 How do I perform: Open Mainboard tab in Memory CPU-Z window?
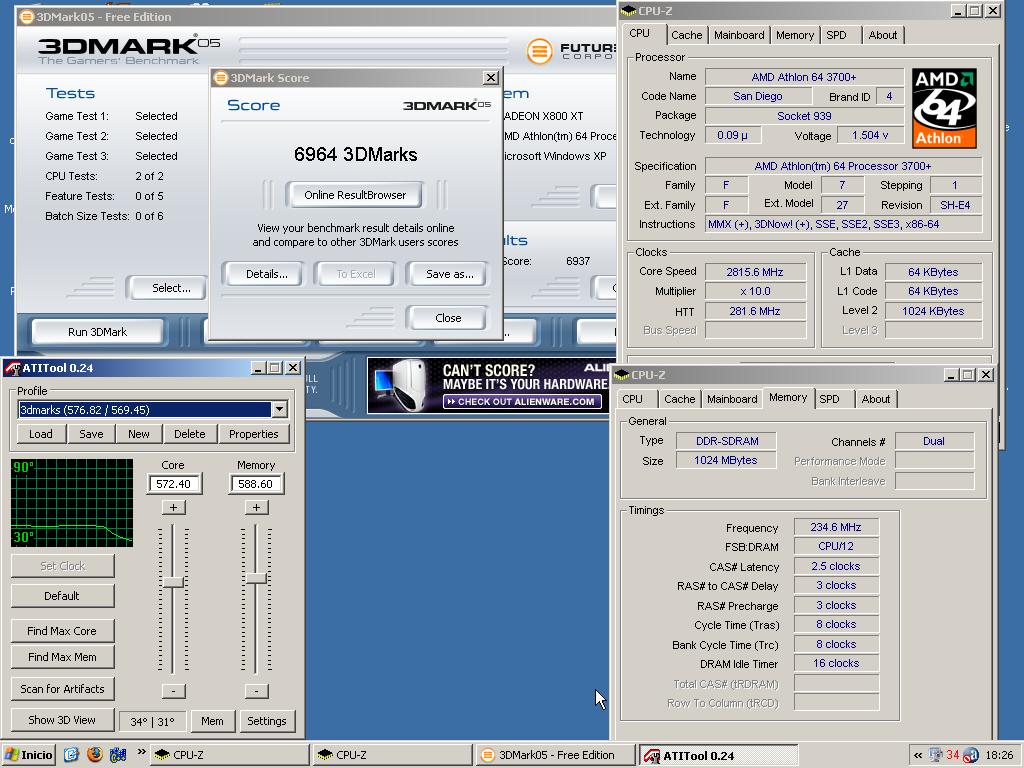pyautogui.click(x=732, y=399)
